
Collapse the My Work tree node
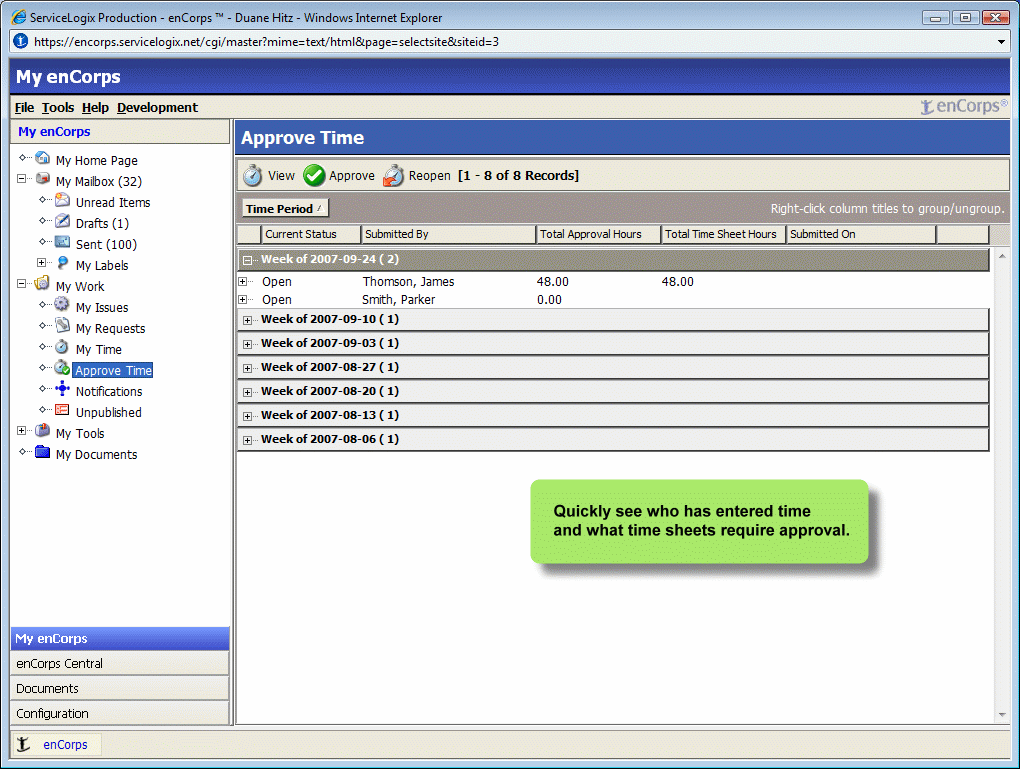(21, 284)
